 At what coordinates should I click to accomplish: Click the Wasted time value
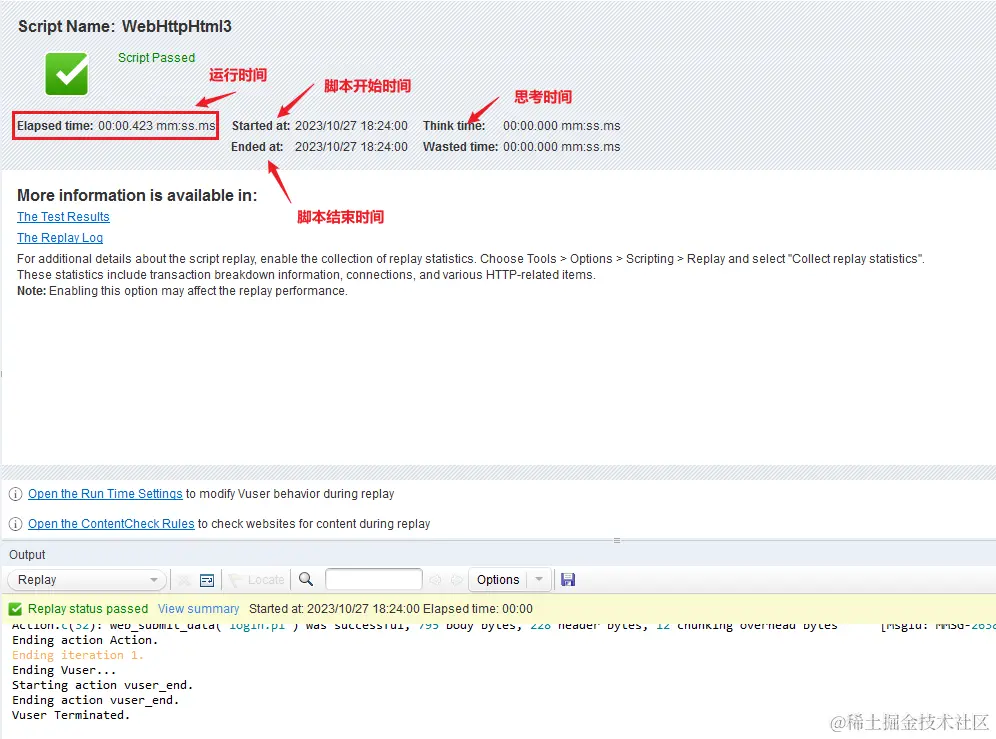pyautogui.click(x=562, y=147)
